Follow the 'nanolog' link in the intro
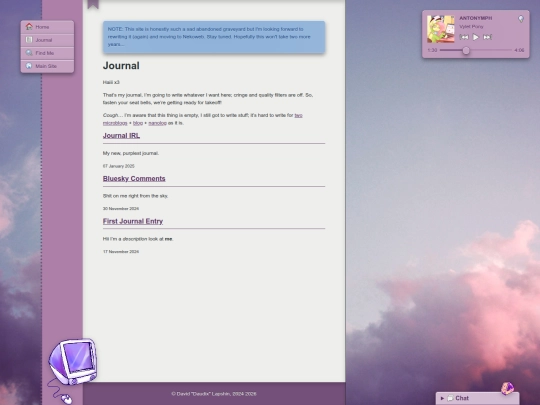540x405 pixels. pyautogui.click(x=157, y=123)
